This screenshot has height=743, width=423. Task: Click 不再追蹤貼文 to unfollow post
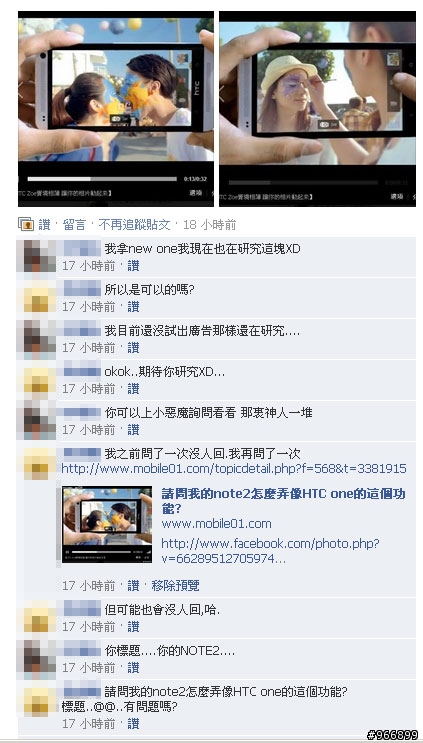[x=135, y=225]
